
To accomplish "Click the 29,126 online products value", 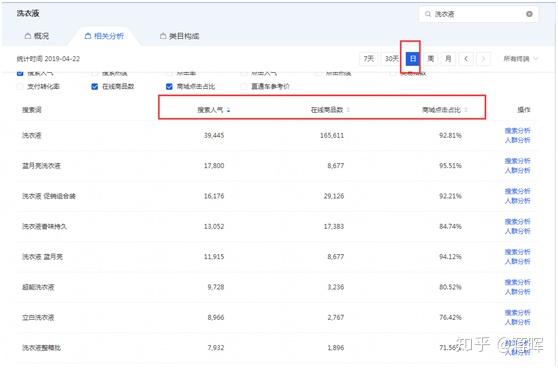I will click(334, 196).
